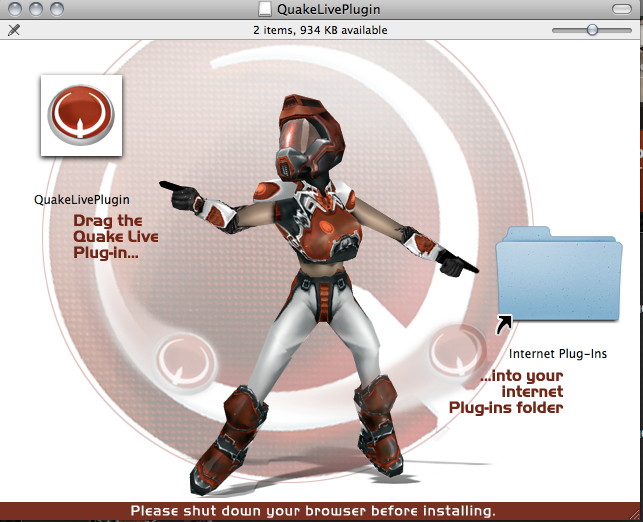Adjust the icon size slider
The image size is (643, 522).
[592, 30]
